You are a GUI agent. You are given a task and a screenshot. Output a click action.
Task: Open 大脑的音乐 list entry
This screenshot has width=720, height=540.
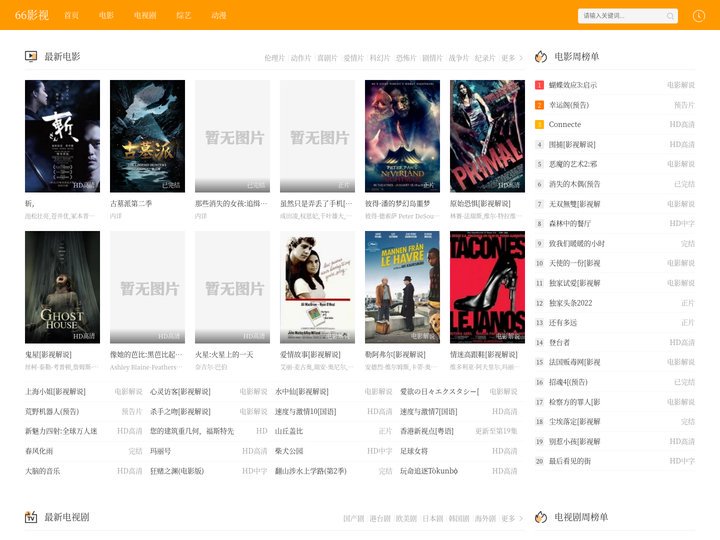pyautogui.click(x=42, y=471)
